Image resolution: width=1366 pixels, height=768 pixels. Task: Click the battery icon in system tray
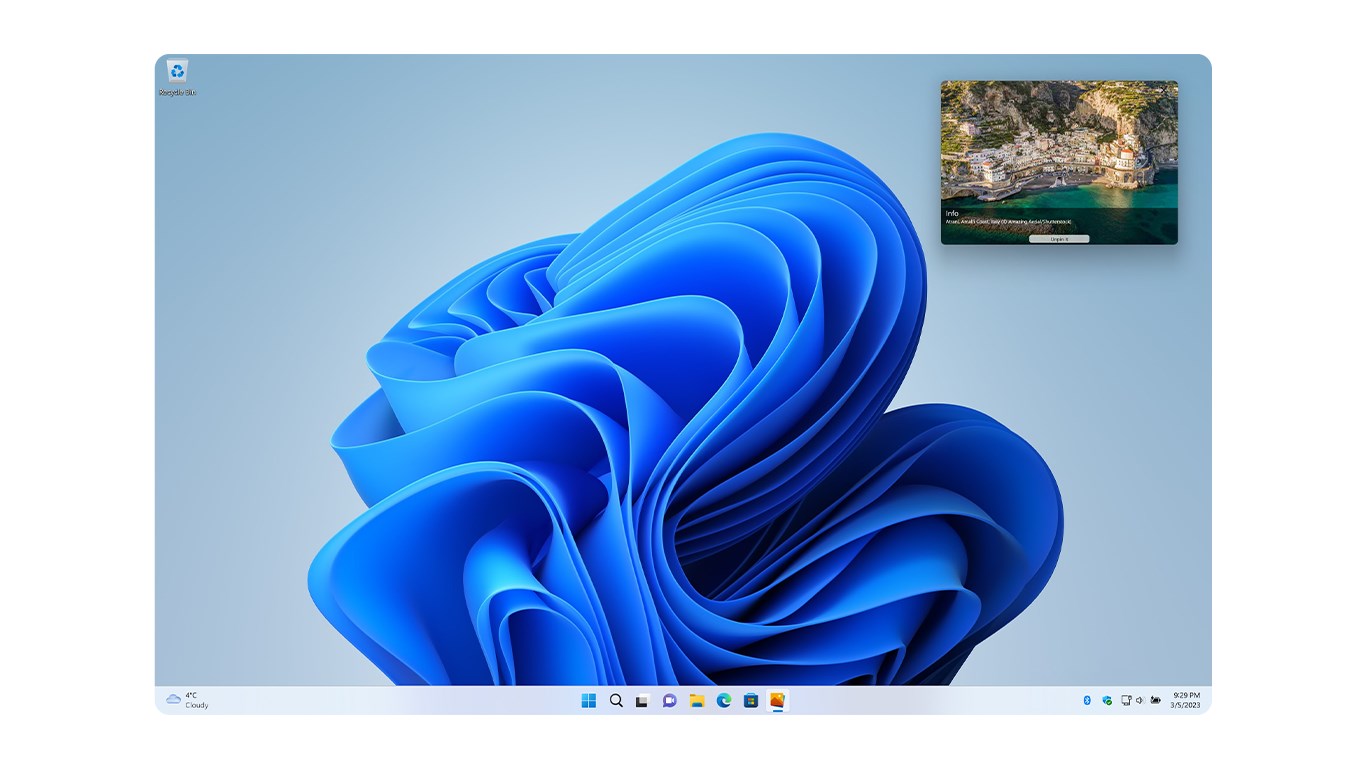(1156, 700)
